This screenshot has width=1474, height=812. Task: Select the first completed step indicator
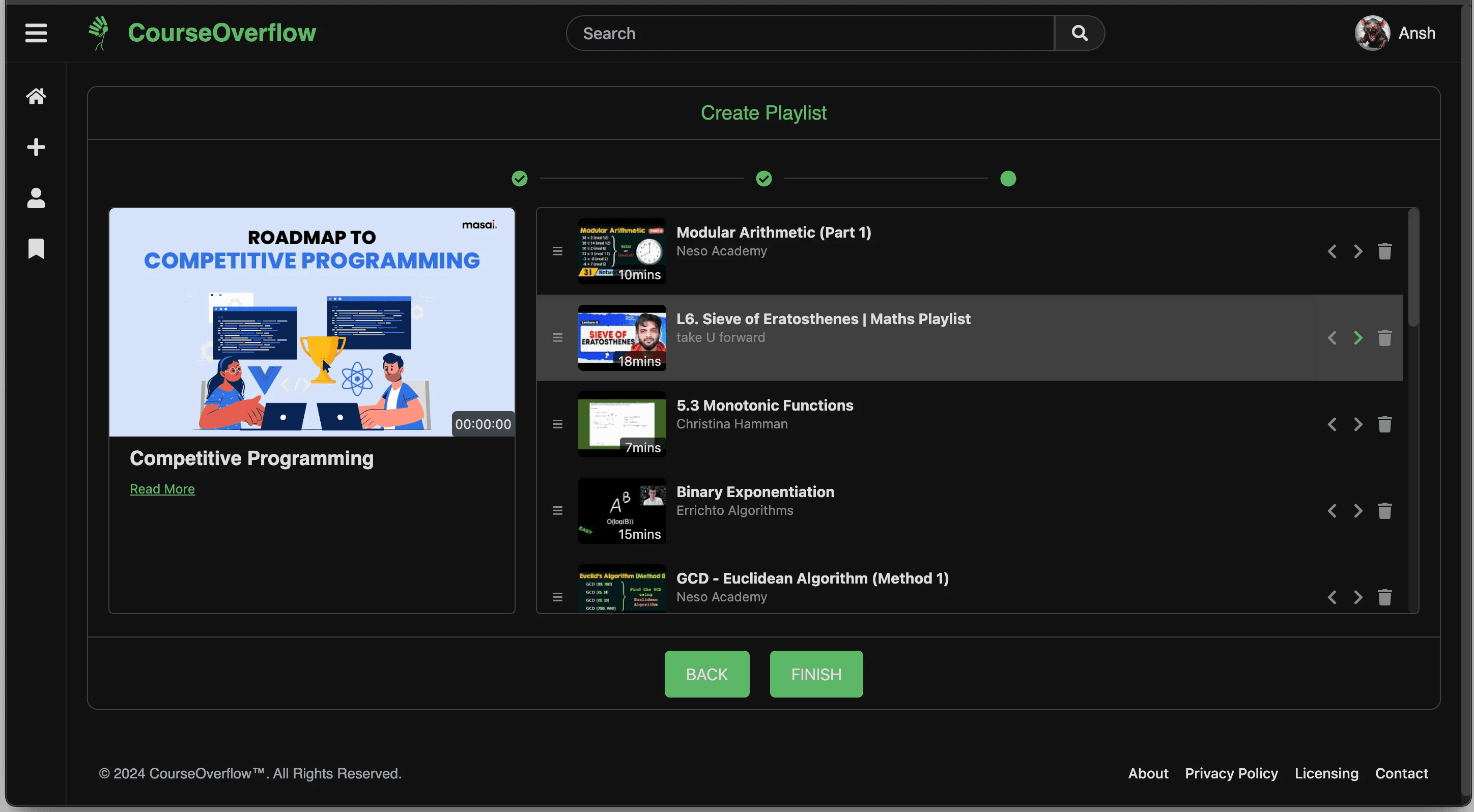(519, 179)
